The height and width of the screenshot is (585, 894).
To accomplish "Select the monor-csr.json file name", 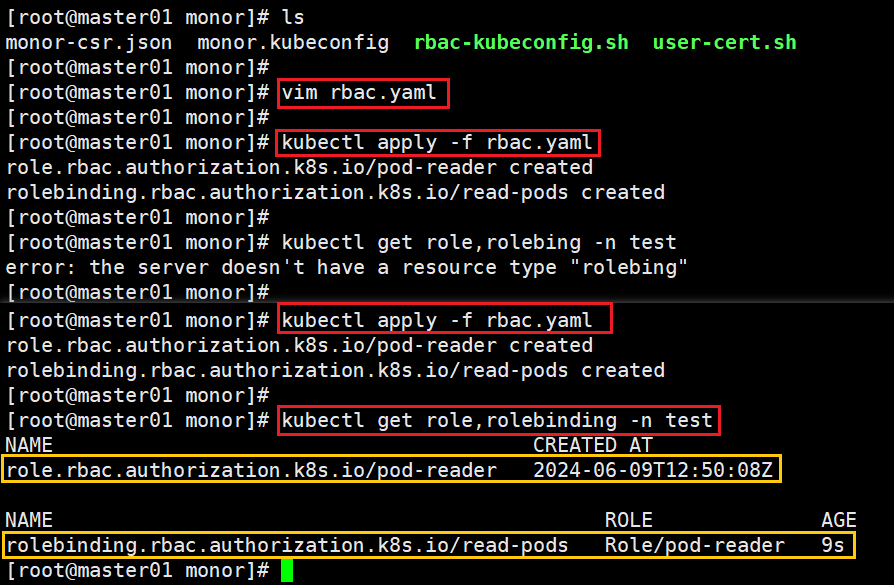I will [89, 42].
